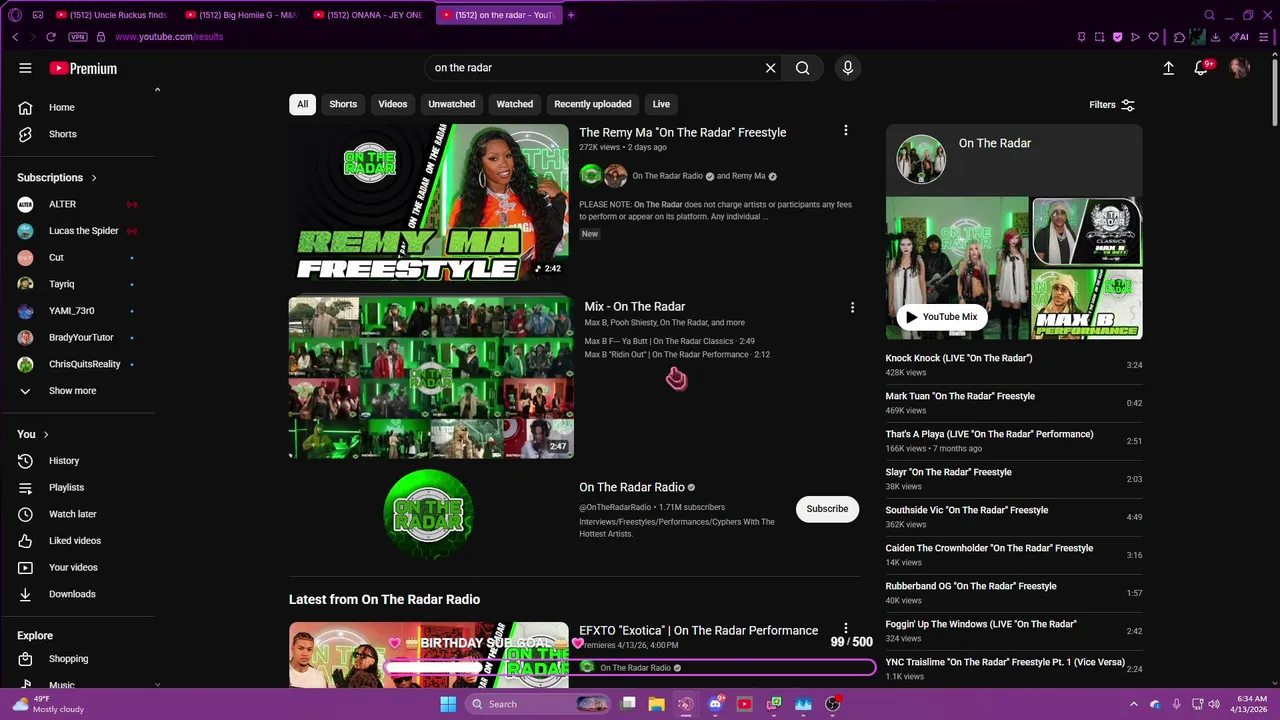
Task: Switch to the ONANA - JEY ONE browser tab
Action: [x=370, y=15]
